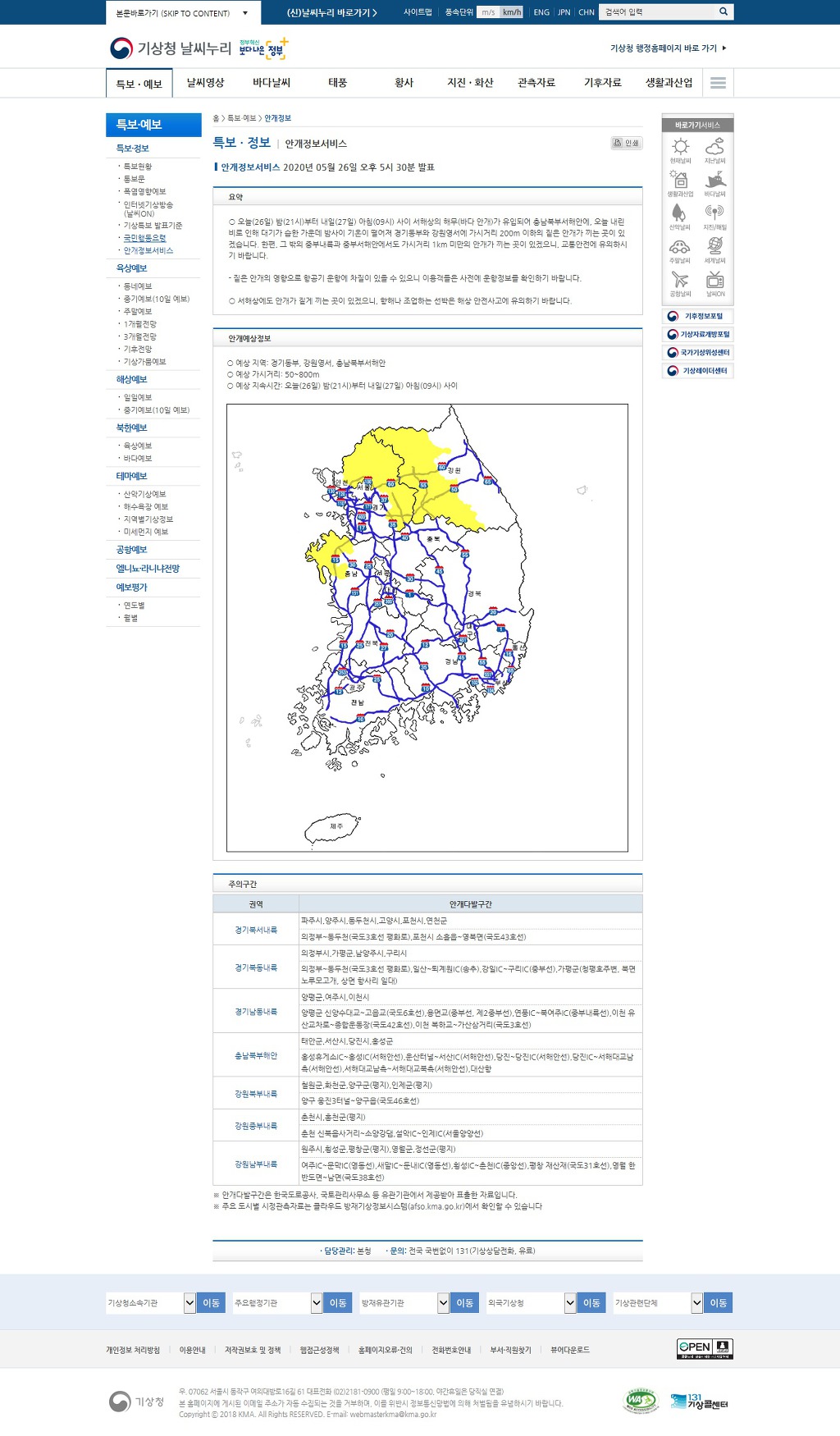Open the 주말날씨 car icon shortcut
Image resolution: width=840 pixels, height=1436 pixels.
tap(680, 250)
